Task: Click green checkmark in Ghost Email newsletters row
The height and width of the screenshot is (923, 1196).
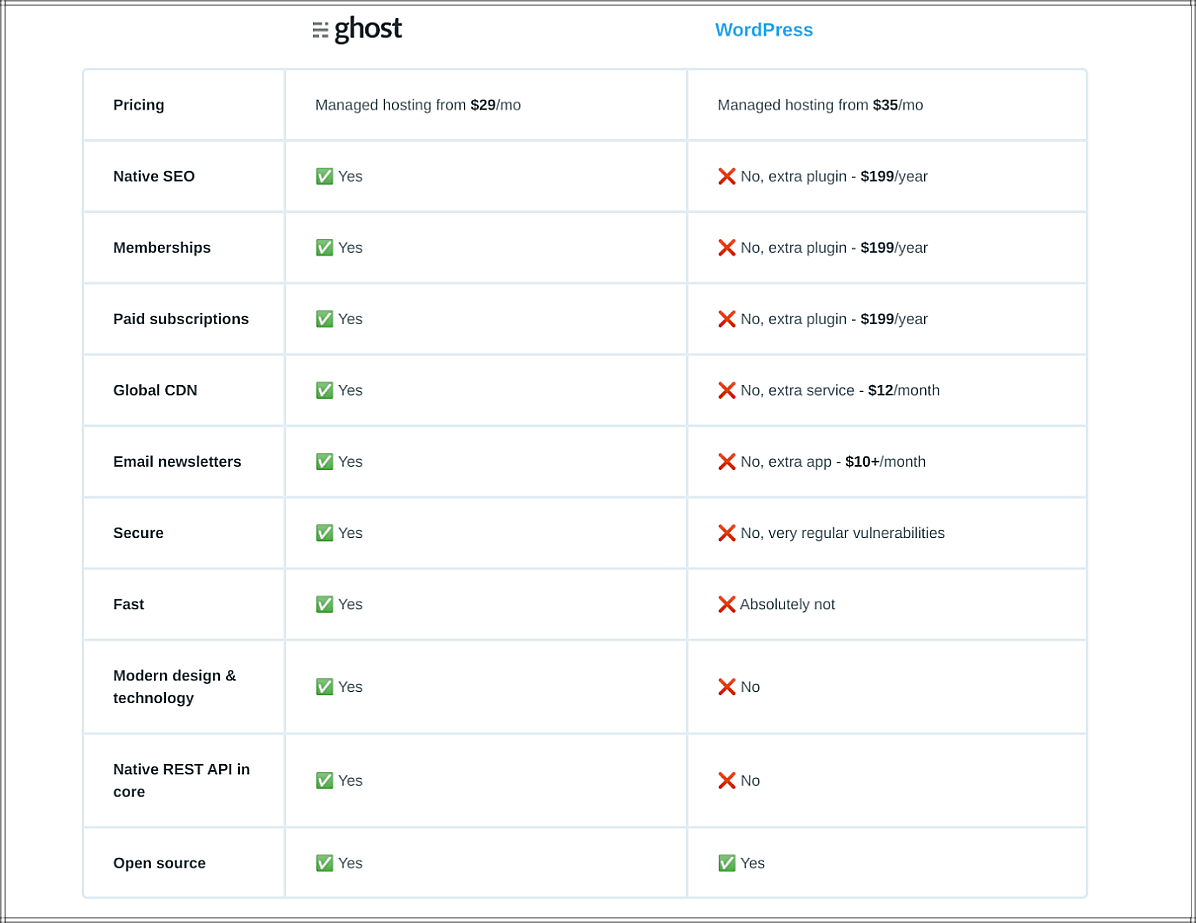Action: pyautogui.click(x=324, y=462)
